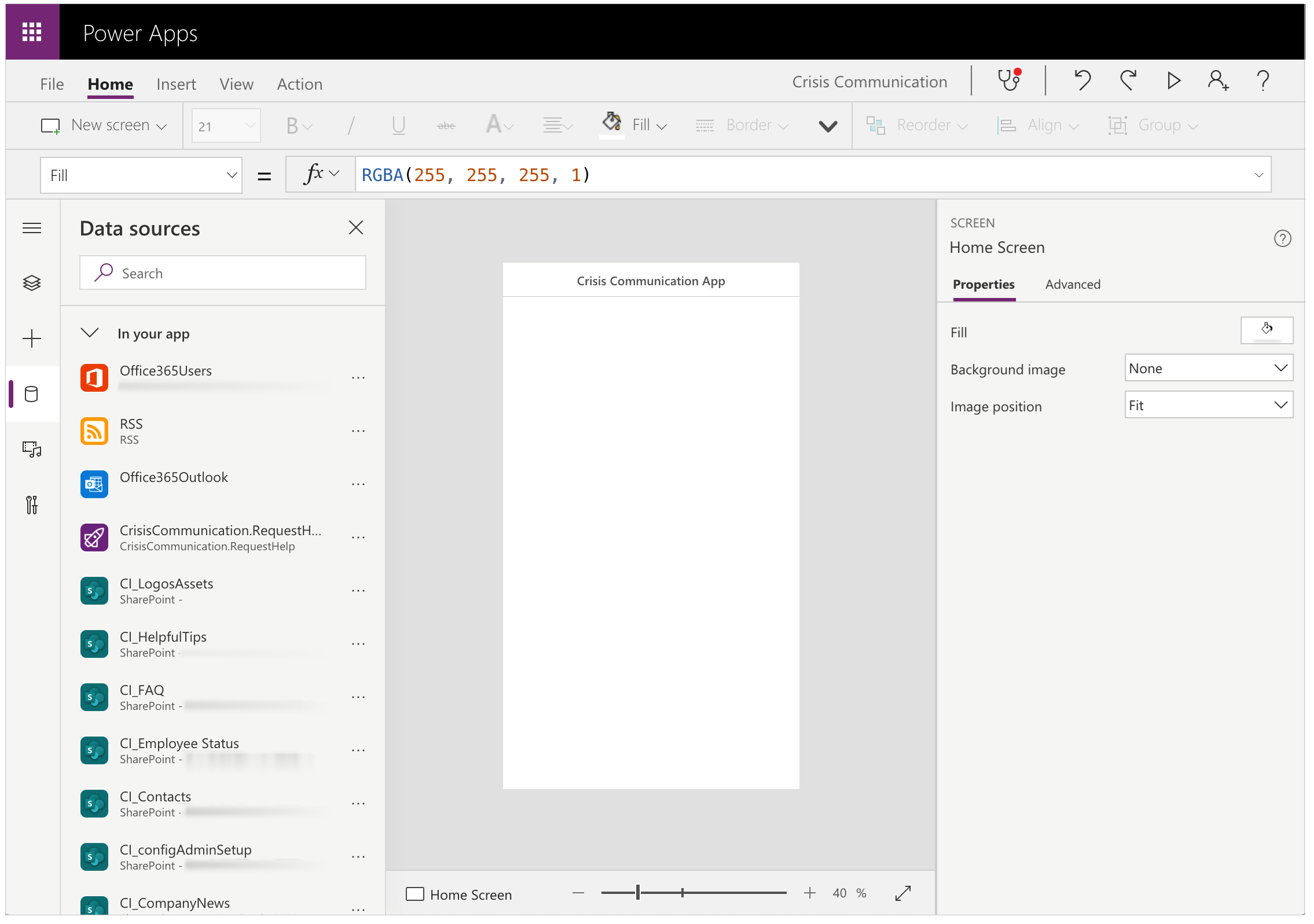
Task: Switch to Advanced tab in Screen properties
Action: click(1071, 284)
